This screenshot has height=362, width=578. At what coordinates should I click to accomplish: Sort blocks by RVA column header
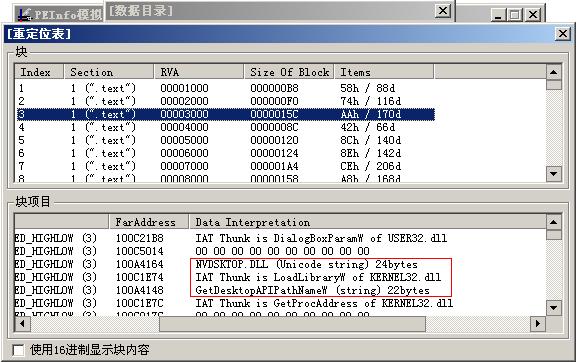199,72
